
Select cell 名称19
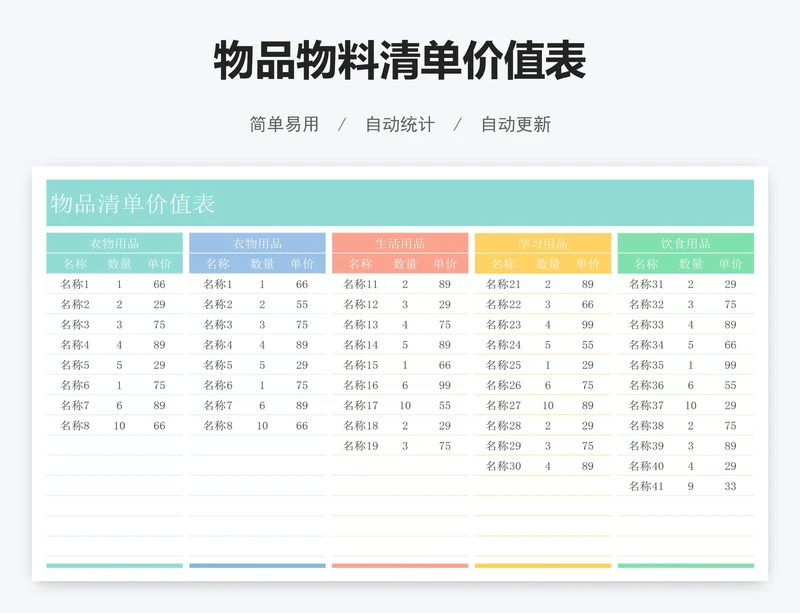point(361,446)
